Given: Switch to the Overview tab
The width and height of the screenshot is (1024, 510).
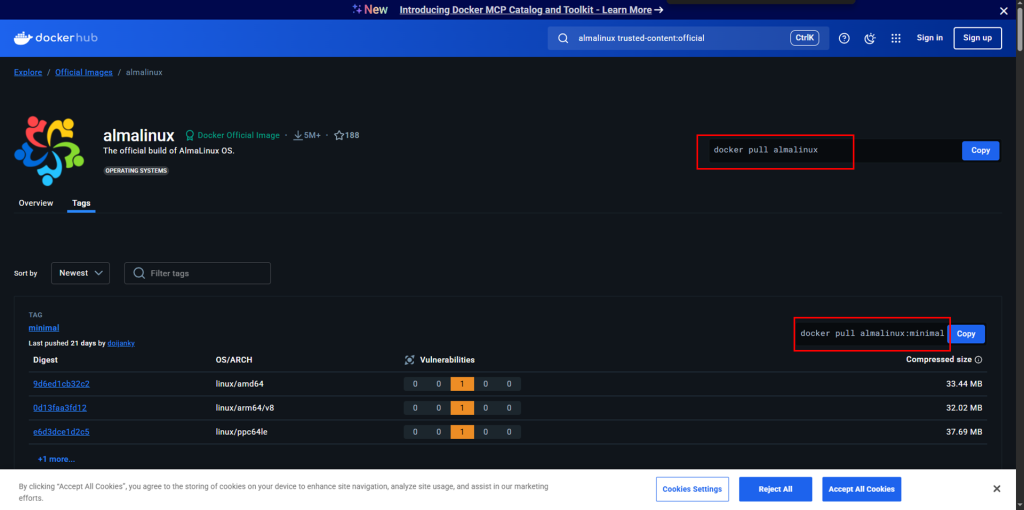Looking at the screenshot, I should point(36,203).
